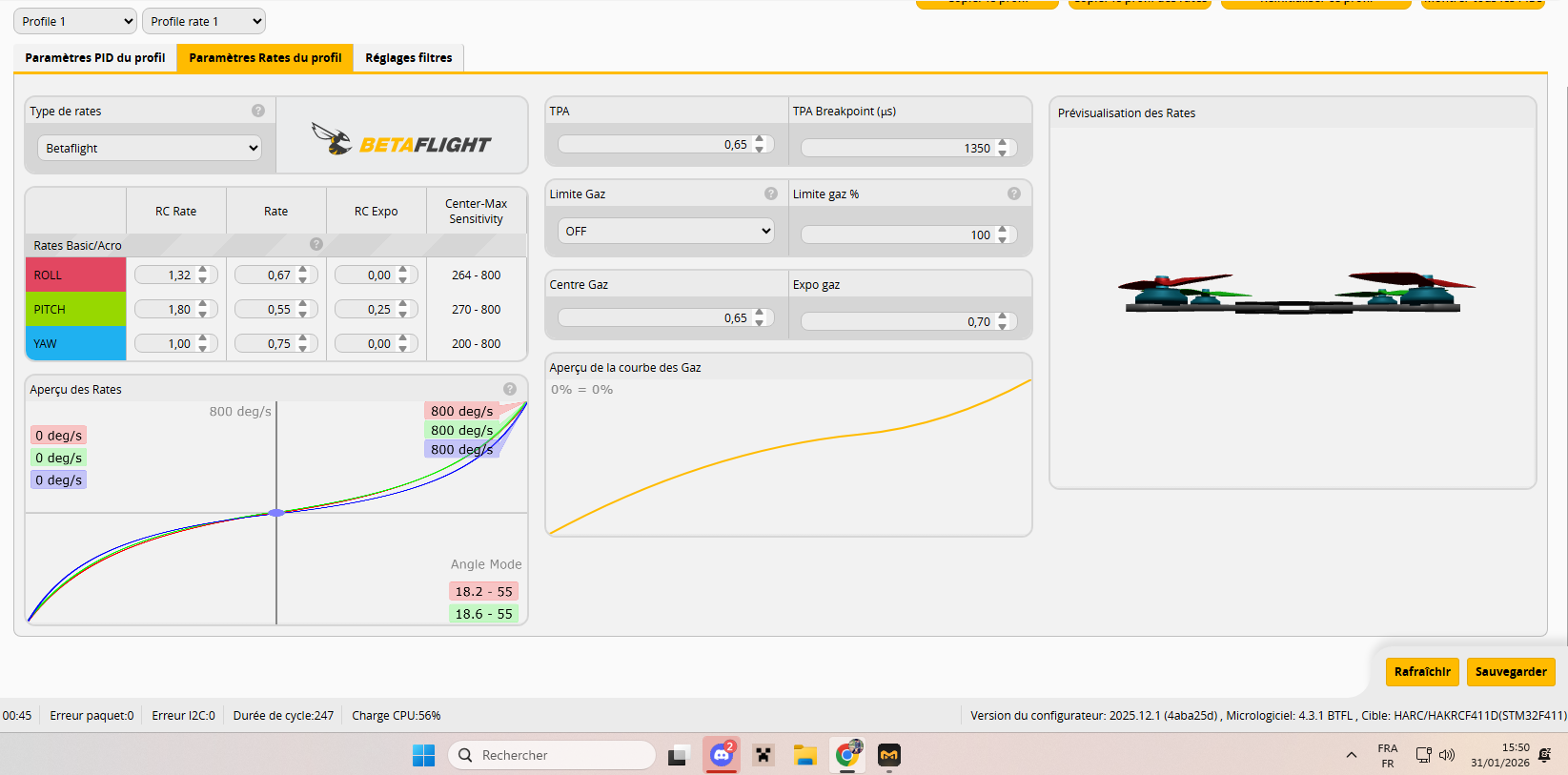Switch to Paramètres PID du profil tab
Image resolution: width=1568 pixels, height=775 pixels.
point(95,58)
